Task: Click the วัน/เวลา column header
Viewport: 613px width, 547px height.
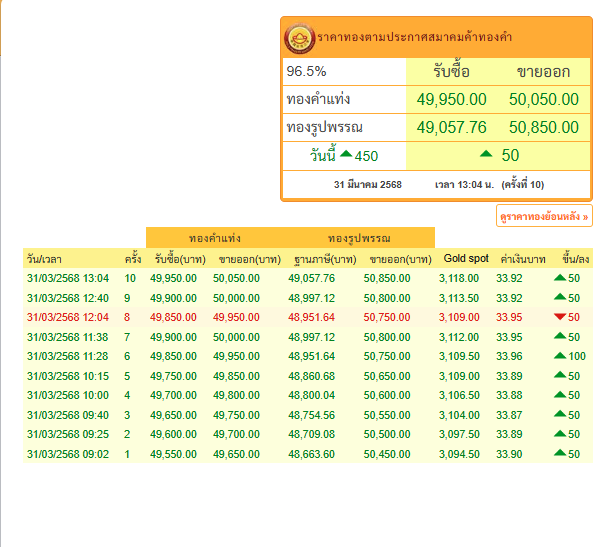Action: (44, 259)
